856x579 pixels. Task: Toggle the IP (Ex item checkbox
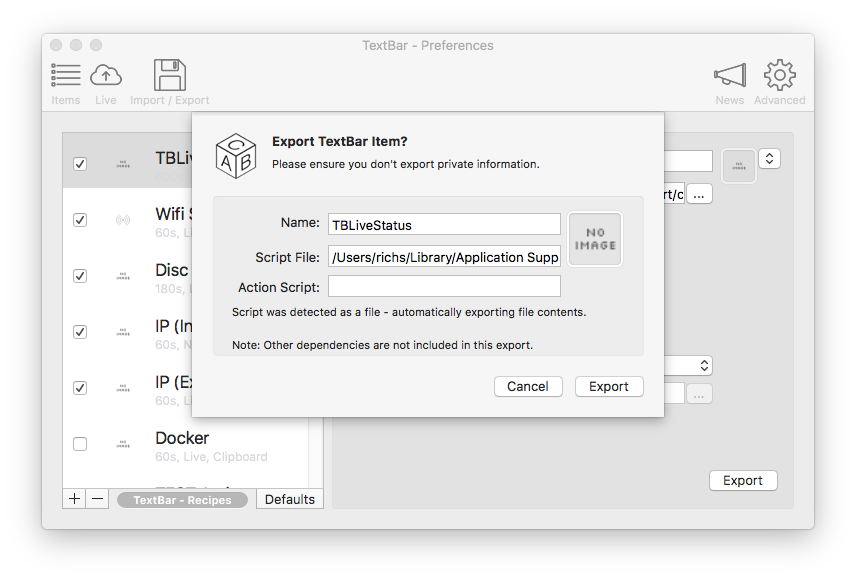pos(80,388)
